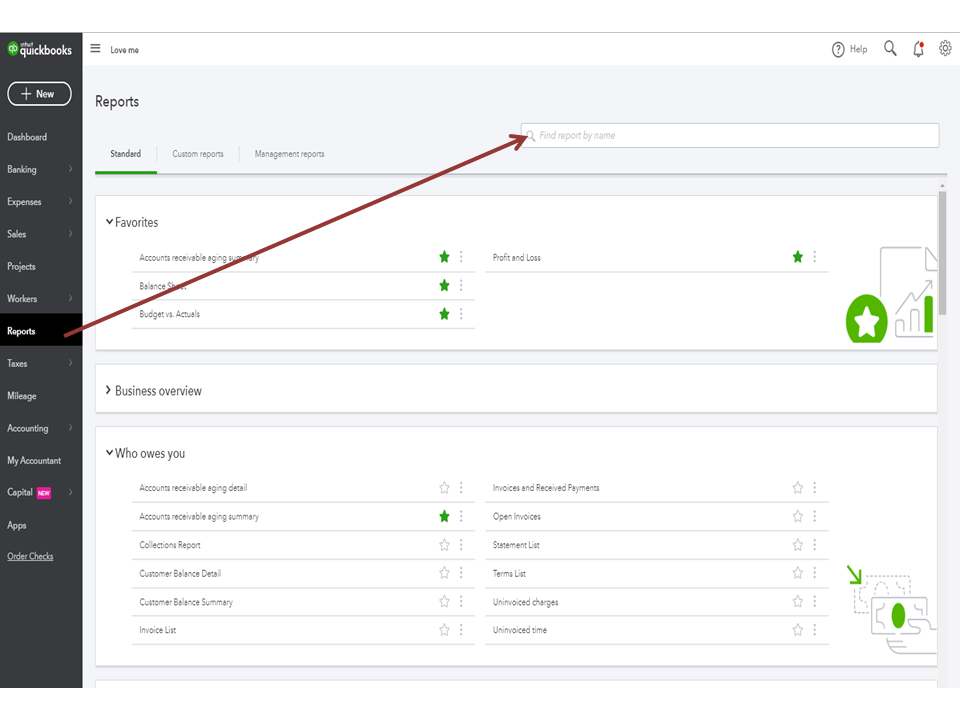
Task: Open the settings gear icon
Action: point(945,49)
